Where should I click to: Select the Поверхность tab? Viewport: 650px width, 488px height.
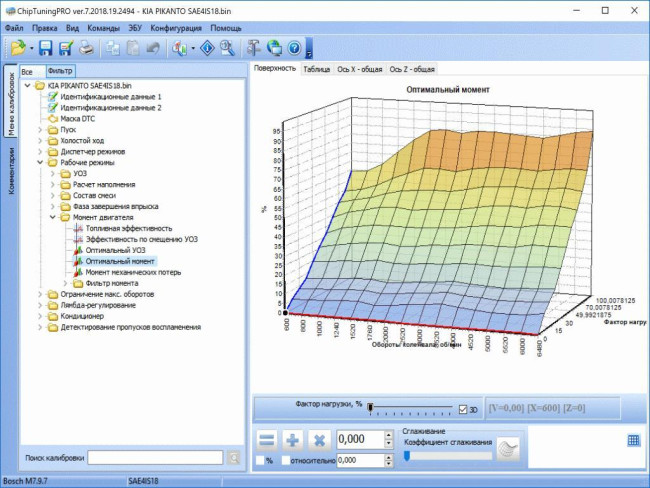pyautogui.click(x=275, y=68)
